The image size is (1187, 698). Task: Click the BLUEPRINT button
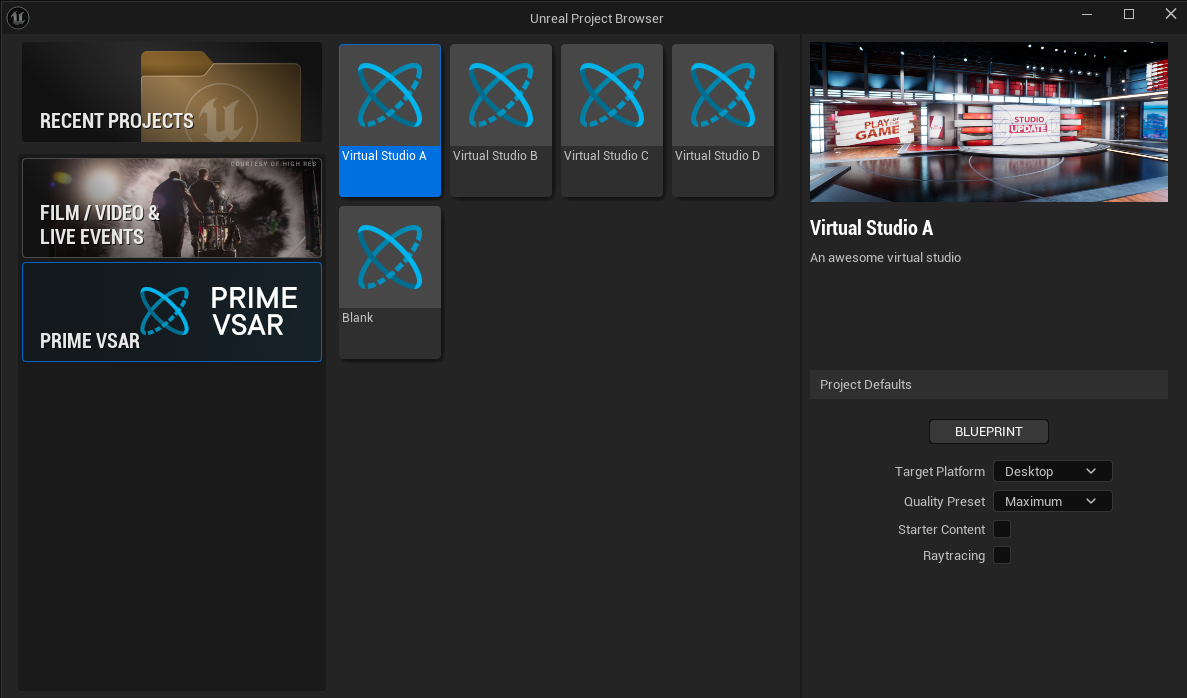pyautogui.click(x=989, y=432)
